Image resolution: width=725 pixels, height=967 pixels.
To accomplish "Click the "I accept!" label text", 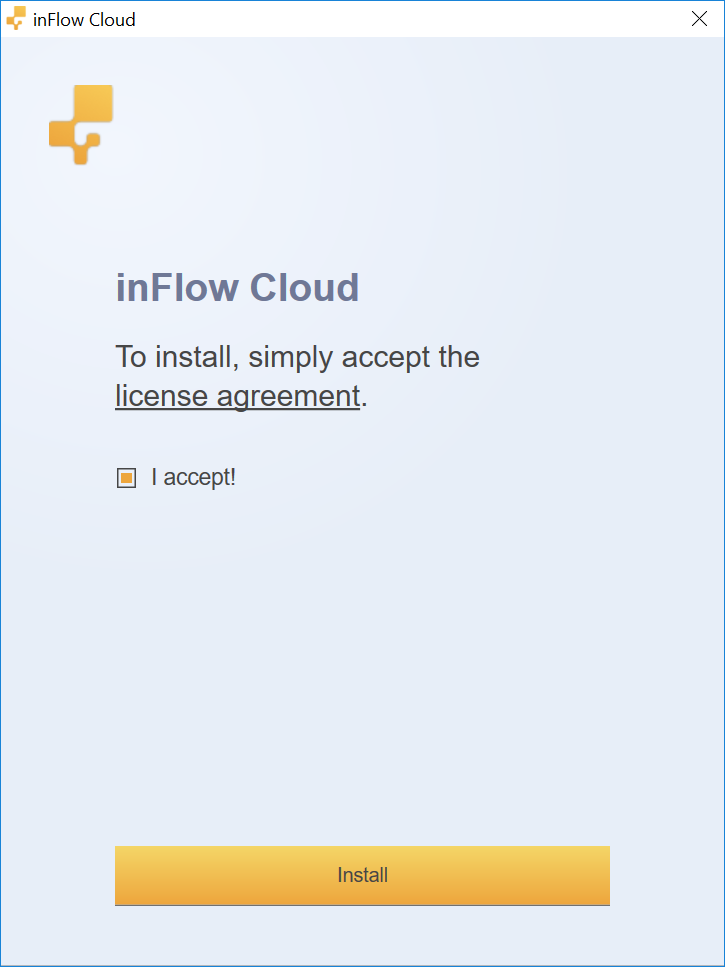I will click(194, 477).
